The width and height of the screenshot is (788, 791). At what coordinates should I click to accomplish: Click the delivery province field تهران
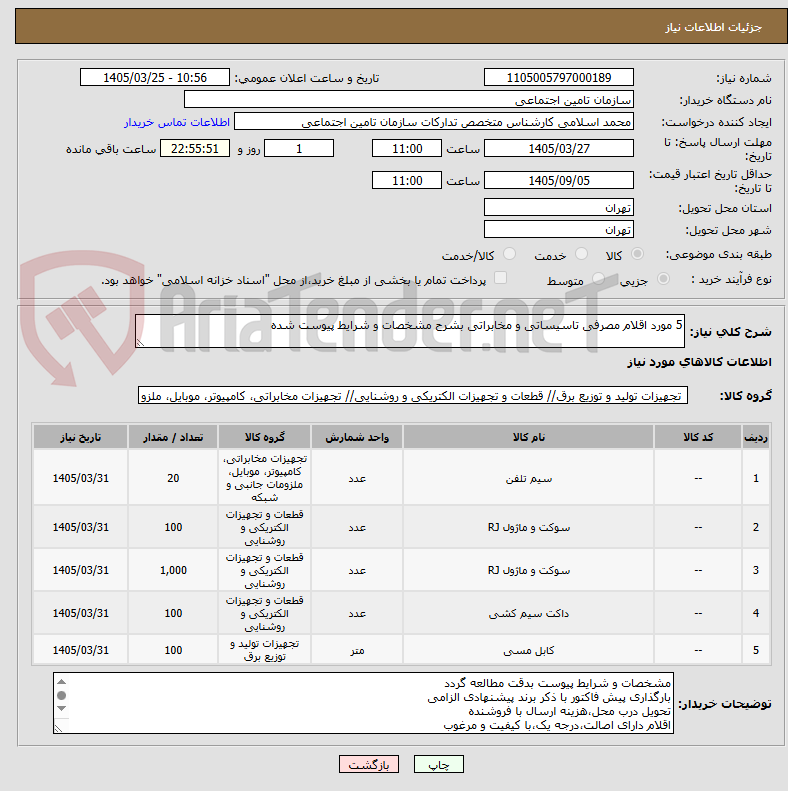pyautogui.click(x=558, y=208)
